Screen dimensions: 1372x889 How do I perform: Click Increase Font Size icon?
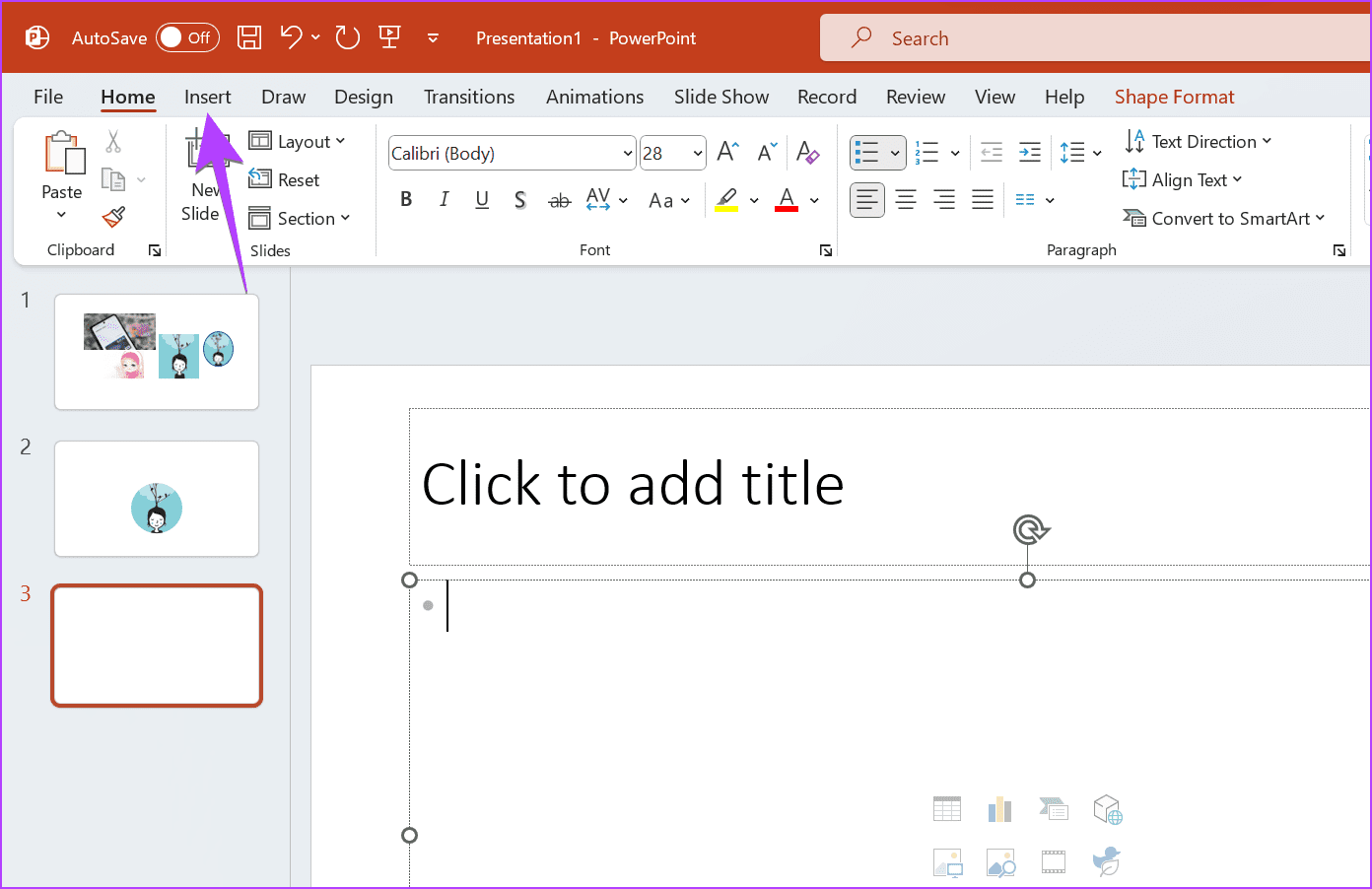pos(727,152)
